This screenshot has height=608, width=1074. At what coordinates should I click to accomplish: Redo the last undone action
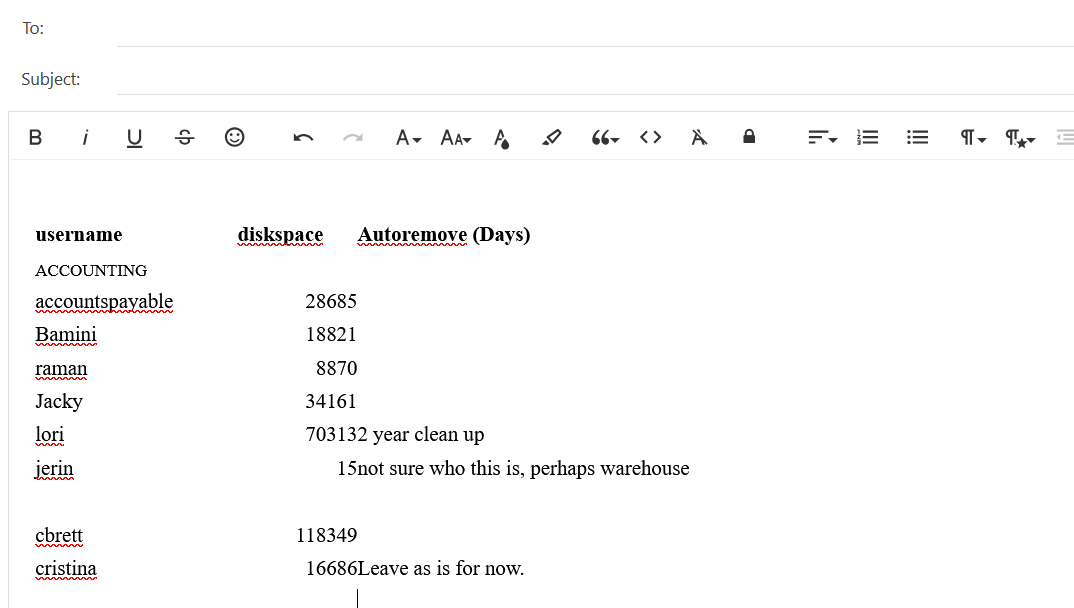tap(353, 137)
